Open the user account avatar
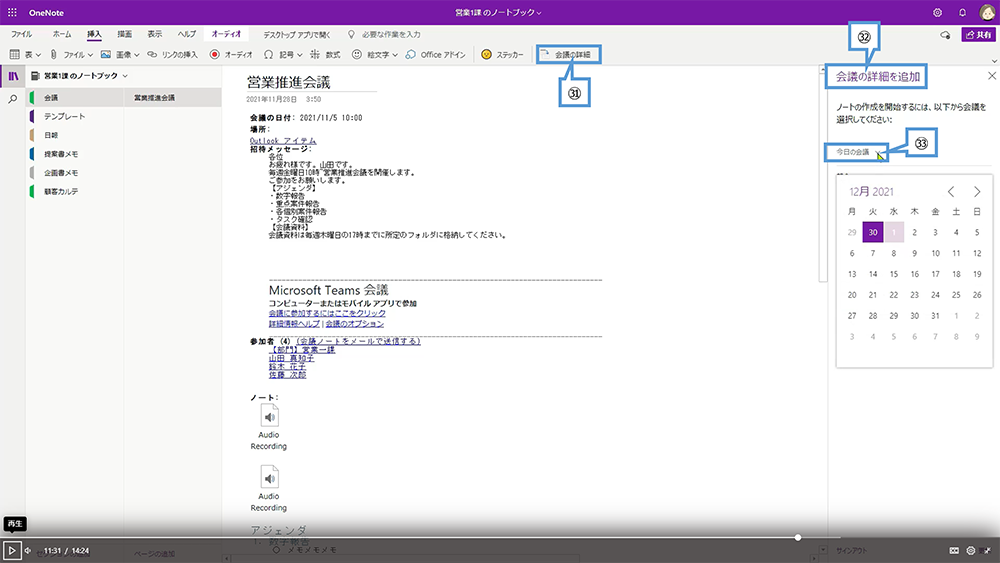This screenshot has width=1000, height=563. [x=987, y=12]
